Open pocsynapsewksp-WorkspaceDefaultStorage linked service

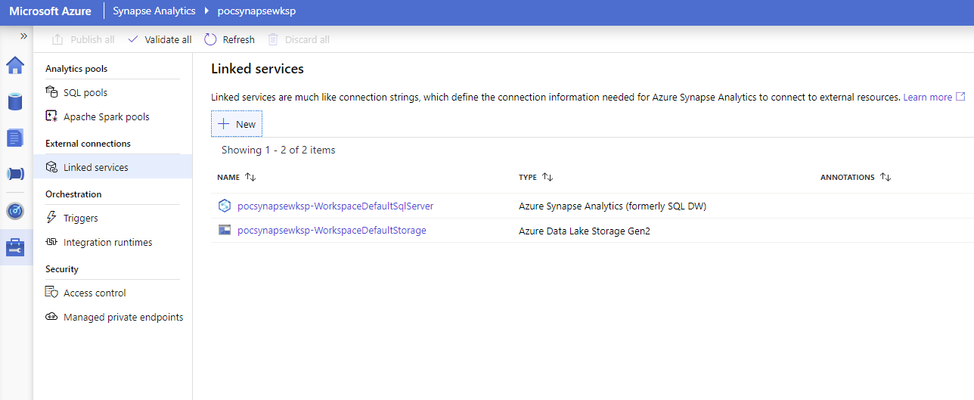pyautogui.click(x=332, y=230)
